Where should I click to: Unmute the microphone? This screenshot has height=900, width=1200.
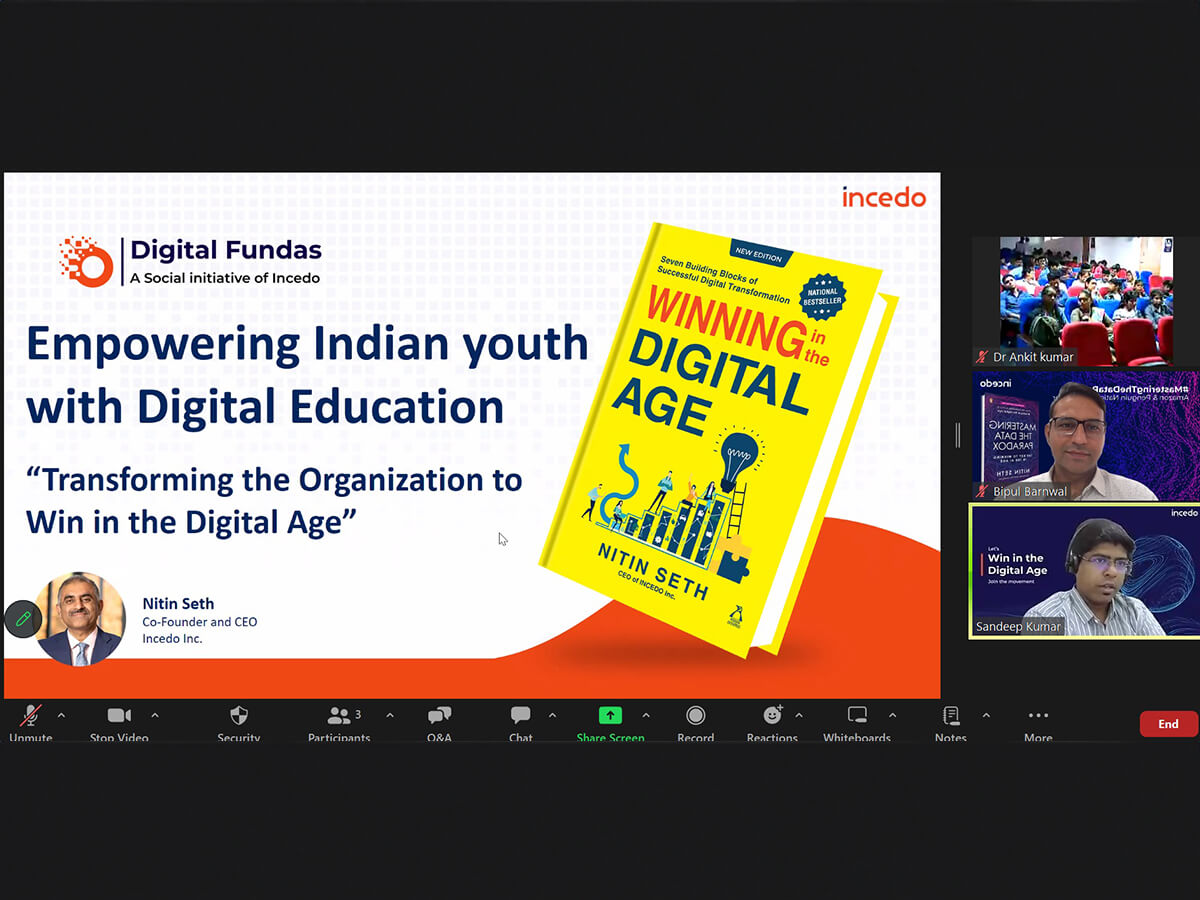point(31,716)
